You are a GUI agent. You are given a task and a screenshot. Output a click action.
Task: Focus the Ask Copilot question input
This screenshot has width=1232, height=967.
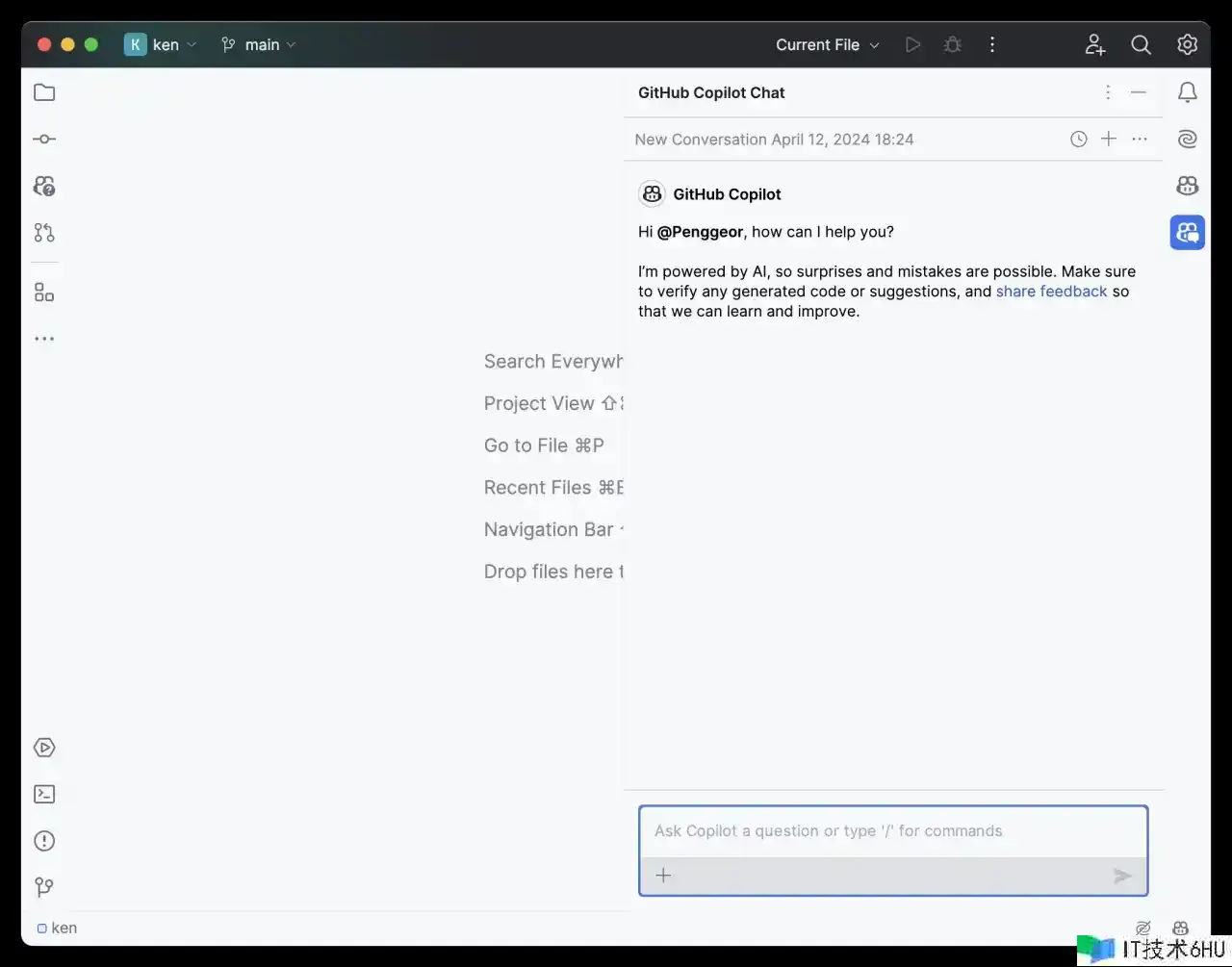pyautogui.click(x=893, y=831)
